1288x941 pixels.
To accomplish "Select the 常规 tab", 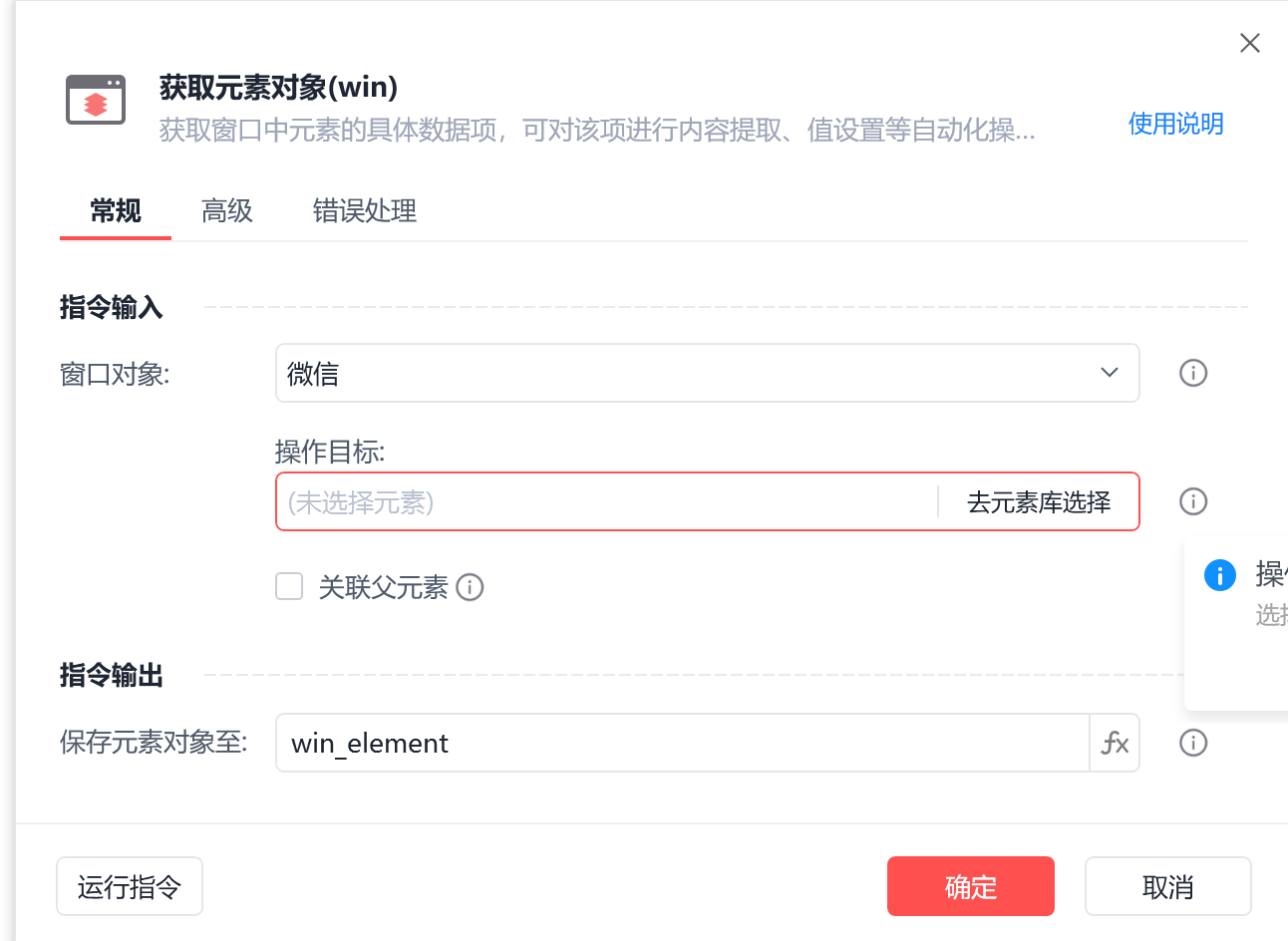I will coord(116,211).
